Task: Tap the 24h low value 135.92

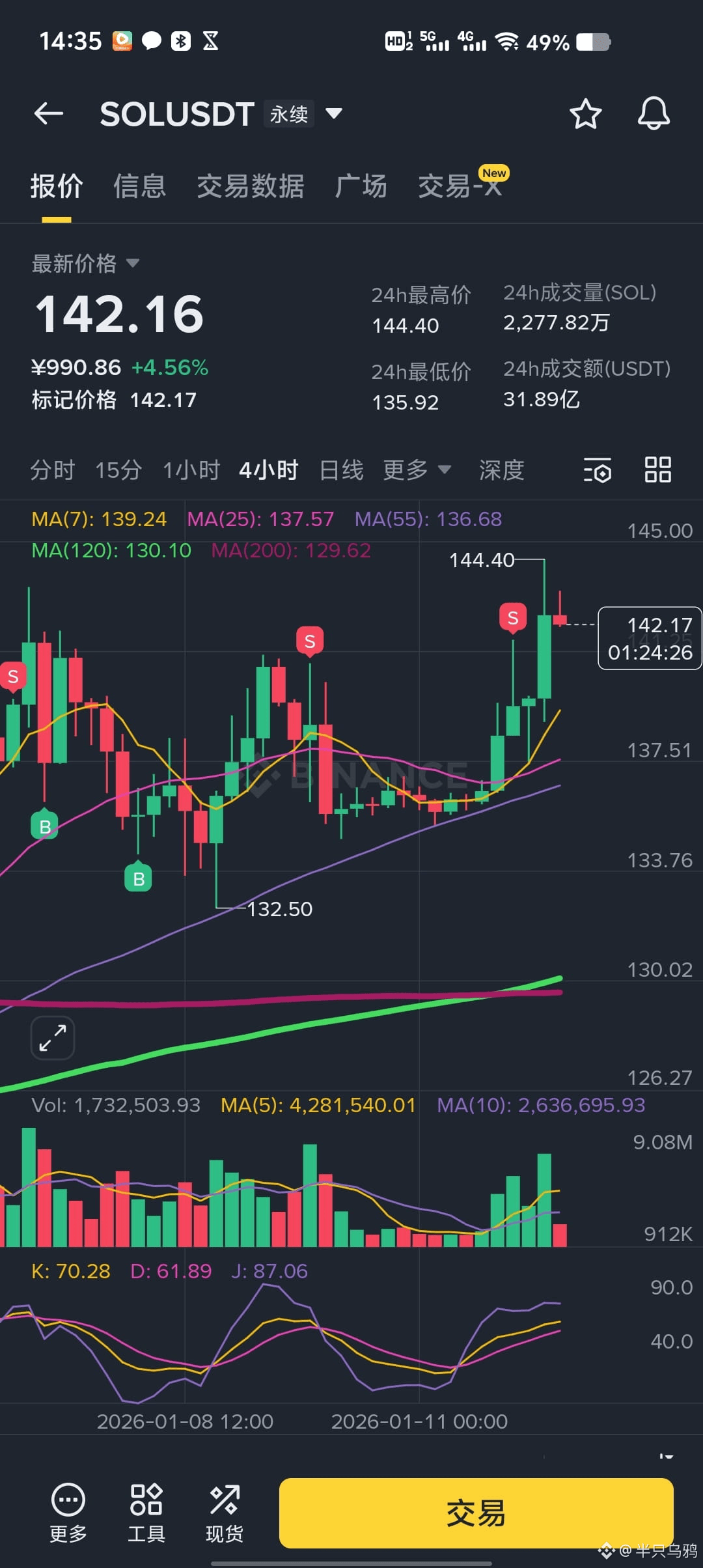Action: tap(406, 402)
